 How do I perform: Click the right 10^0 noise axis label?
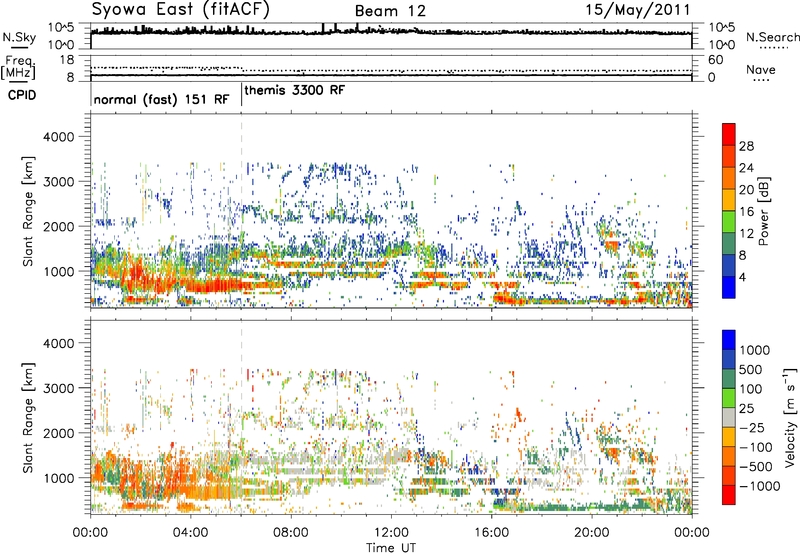(721, 45)
